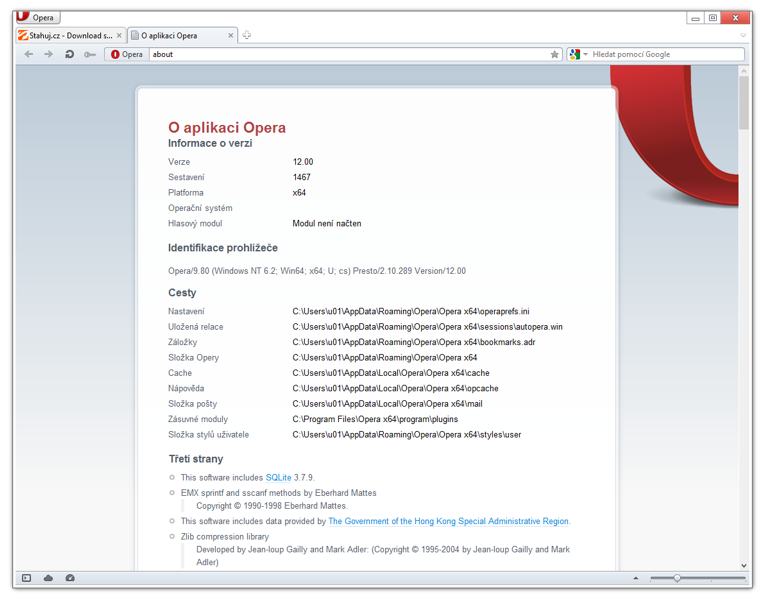Viewport: 764px width, 600px height.
Task: Select the version number 12.00
Action: 303,161
